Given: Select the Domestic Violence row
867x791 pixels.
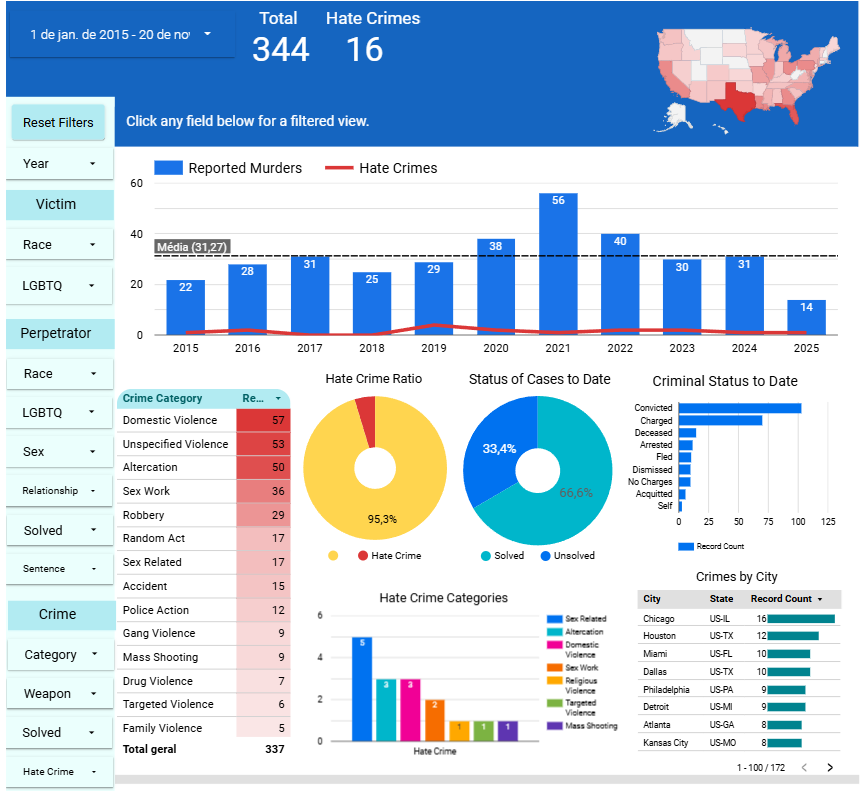Looking at the screenshot, I should click(x=203, y=420).
